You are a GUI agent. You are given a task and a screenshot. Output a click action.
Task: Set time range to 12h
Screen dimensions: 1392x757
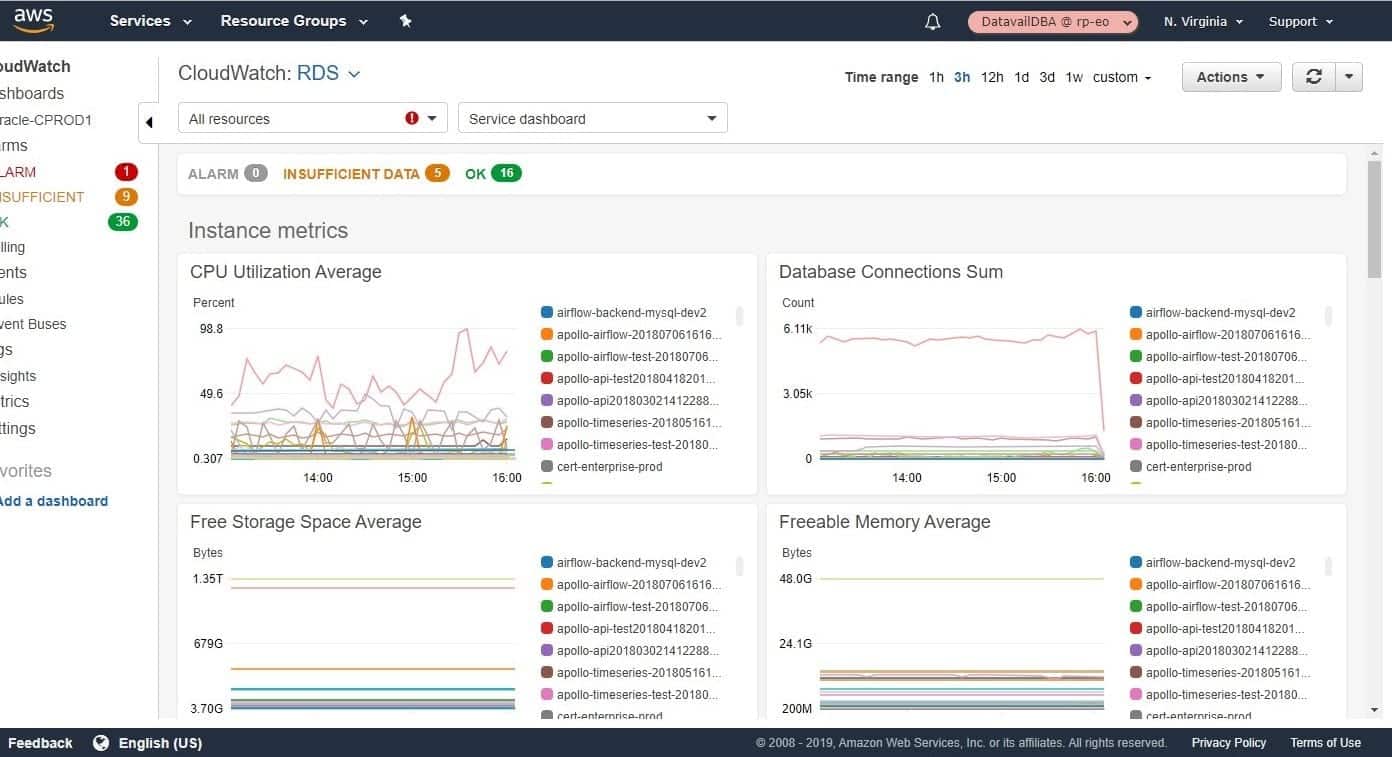992,77
